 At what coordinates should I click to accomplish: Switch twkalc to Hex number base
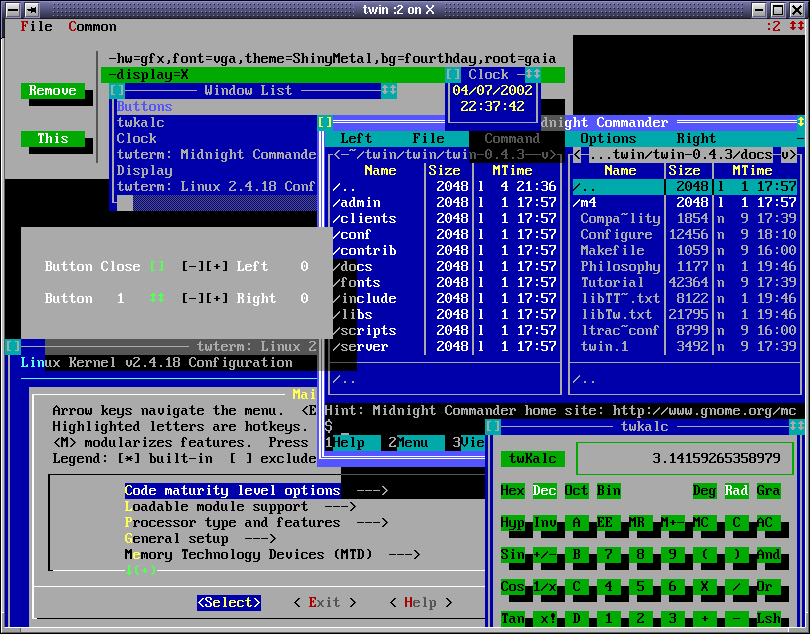511,490
